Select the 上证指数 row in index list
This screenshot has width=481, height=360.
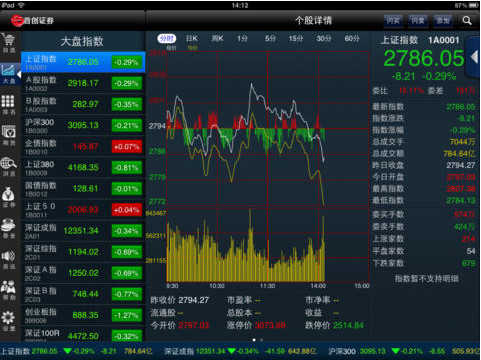(x=83, y=62)
